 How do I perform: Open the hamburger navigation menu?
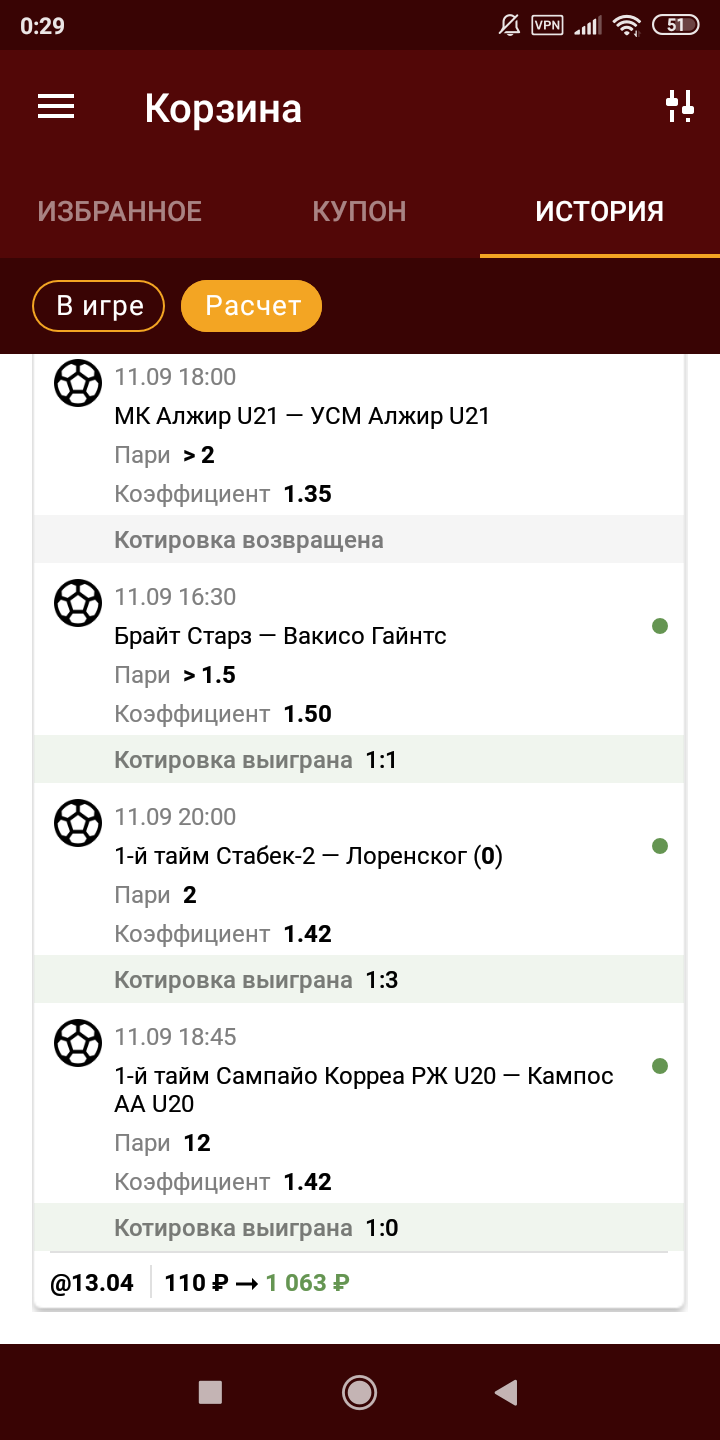(x=56, y=107)
